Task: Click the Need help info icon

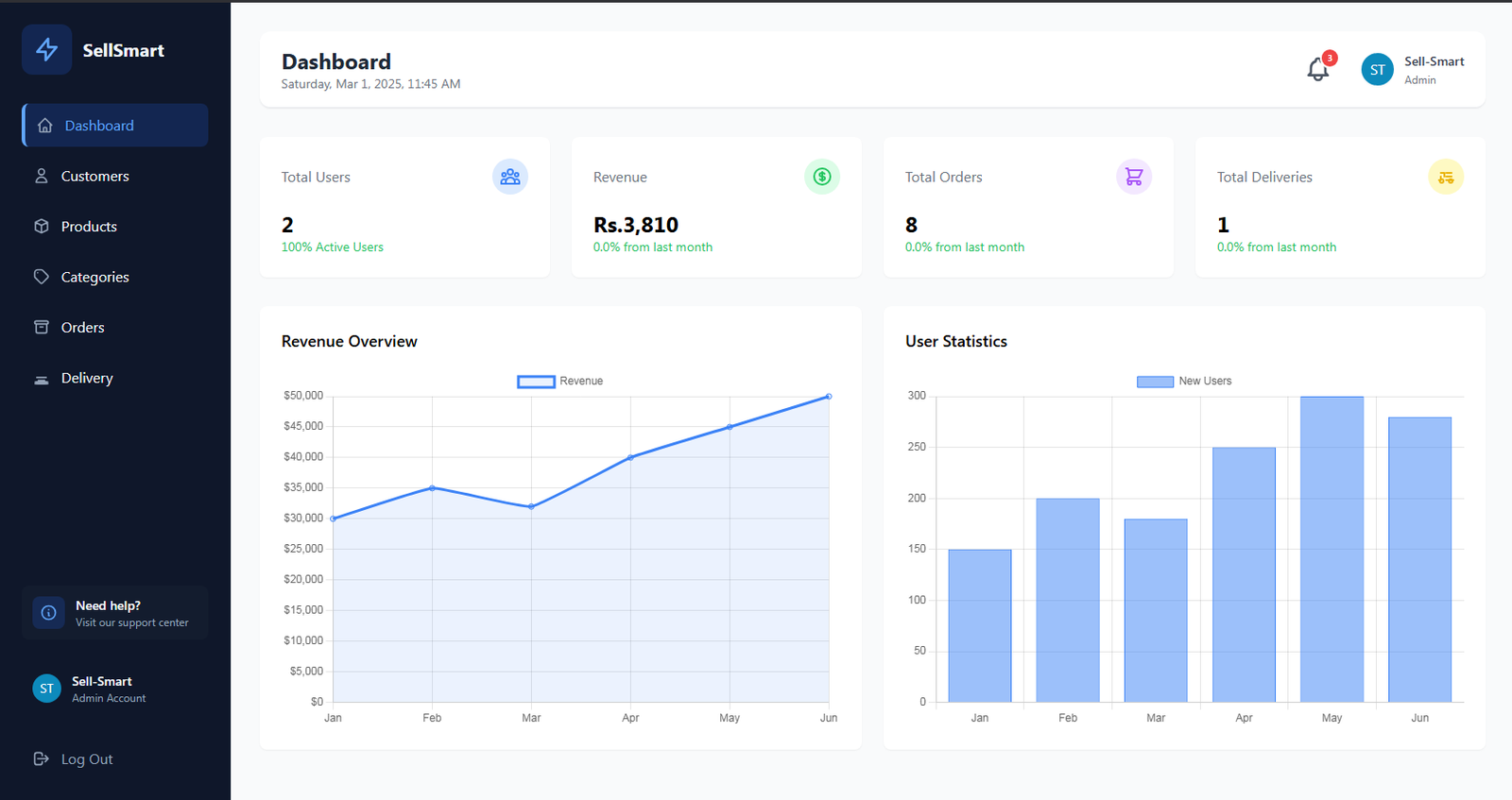Action: [48, 613]
